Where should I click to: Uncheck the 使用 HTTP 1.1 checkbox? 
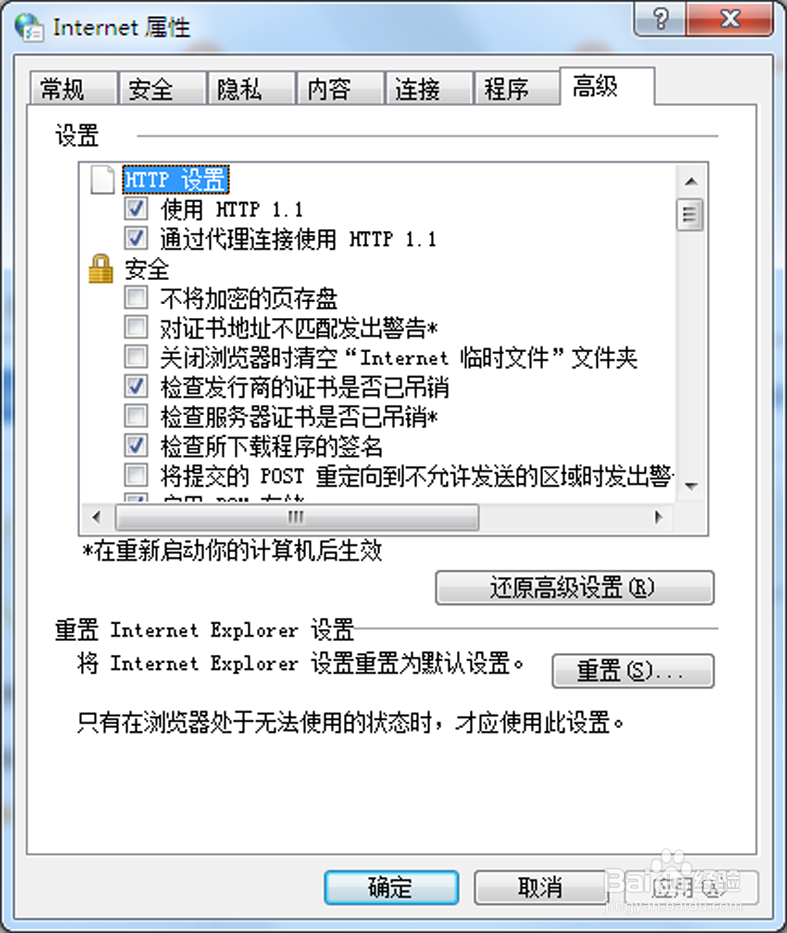pos(136,209)
